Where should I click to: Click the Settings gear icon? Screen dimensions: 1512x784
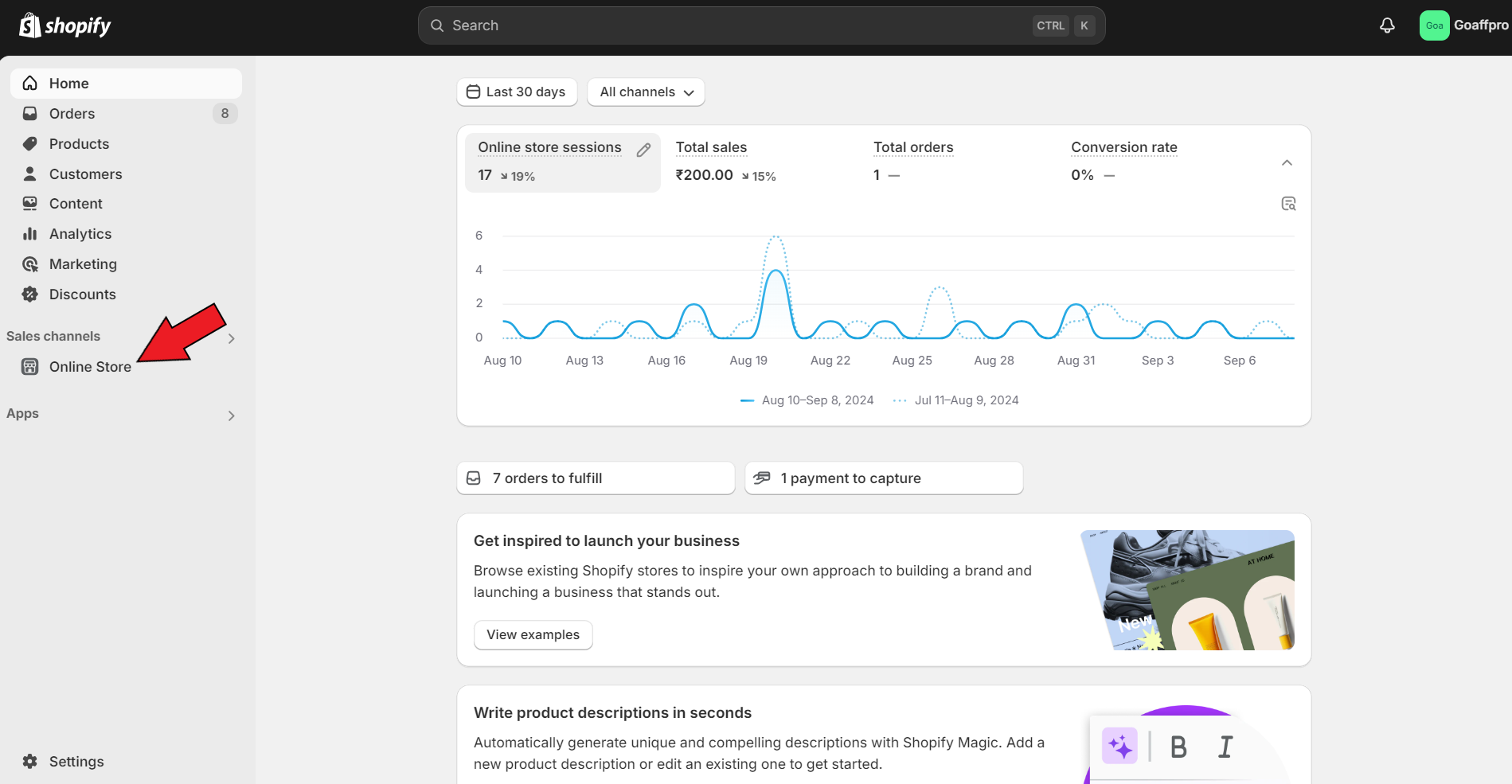(x=30, y=762)
